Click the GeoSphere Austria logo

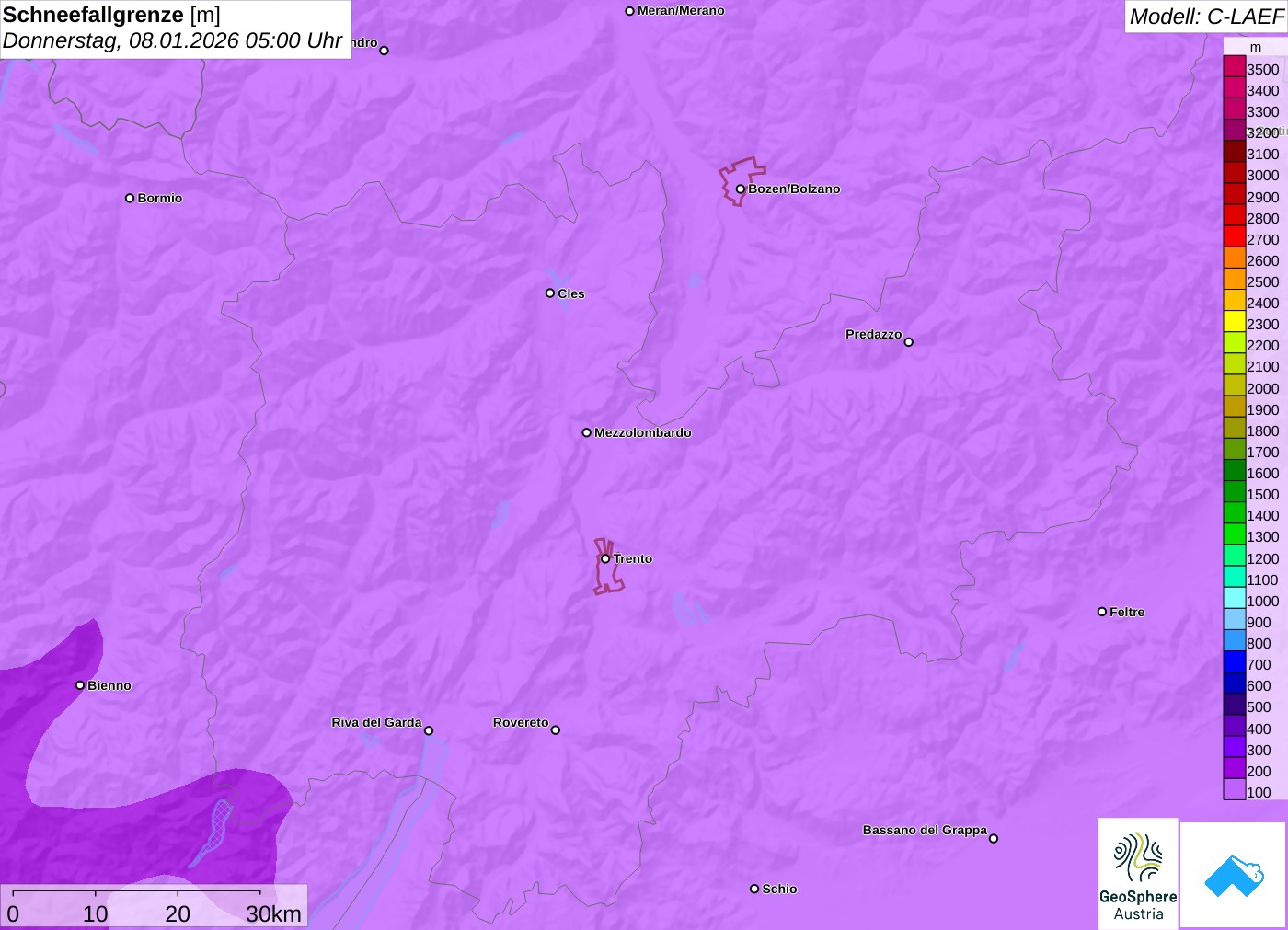pyautogui.click(x=1138, y=873)
